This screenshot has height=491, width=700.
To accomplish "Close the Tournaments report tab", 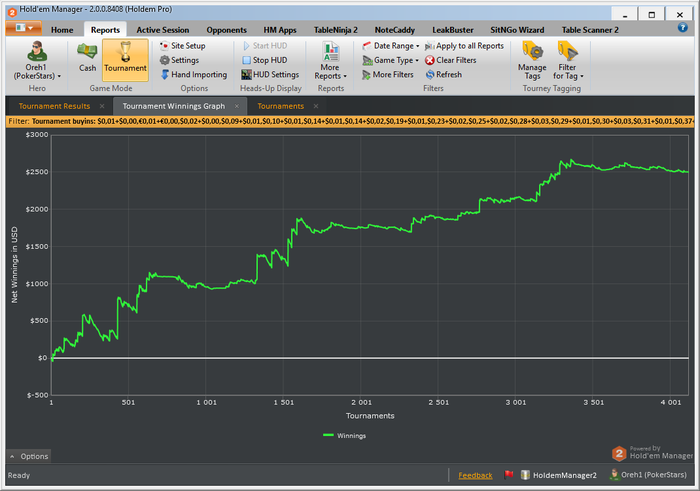I will [316, 106].
